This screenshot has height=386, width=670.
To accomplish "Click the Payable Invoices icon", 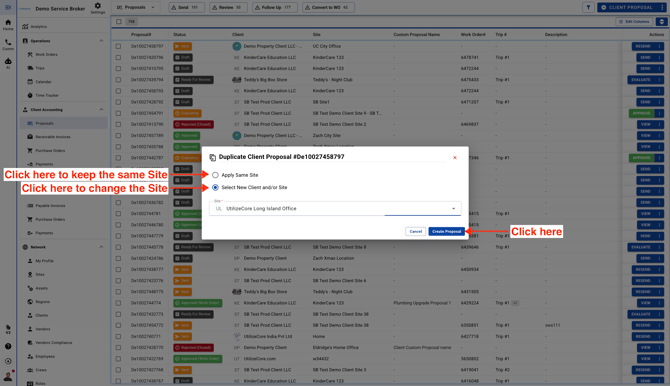I will pos(30,206).
